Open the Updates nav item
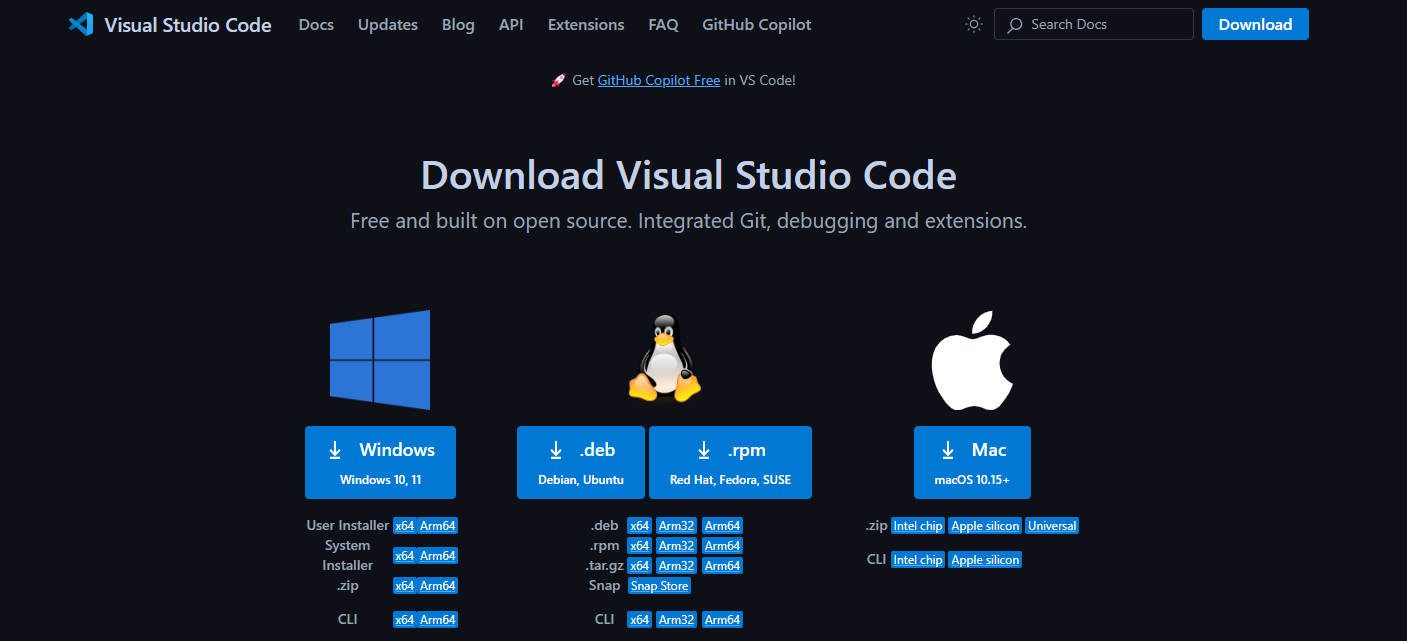Image resolution: width=1407 pixels, height=641 pixels. 388,24
